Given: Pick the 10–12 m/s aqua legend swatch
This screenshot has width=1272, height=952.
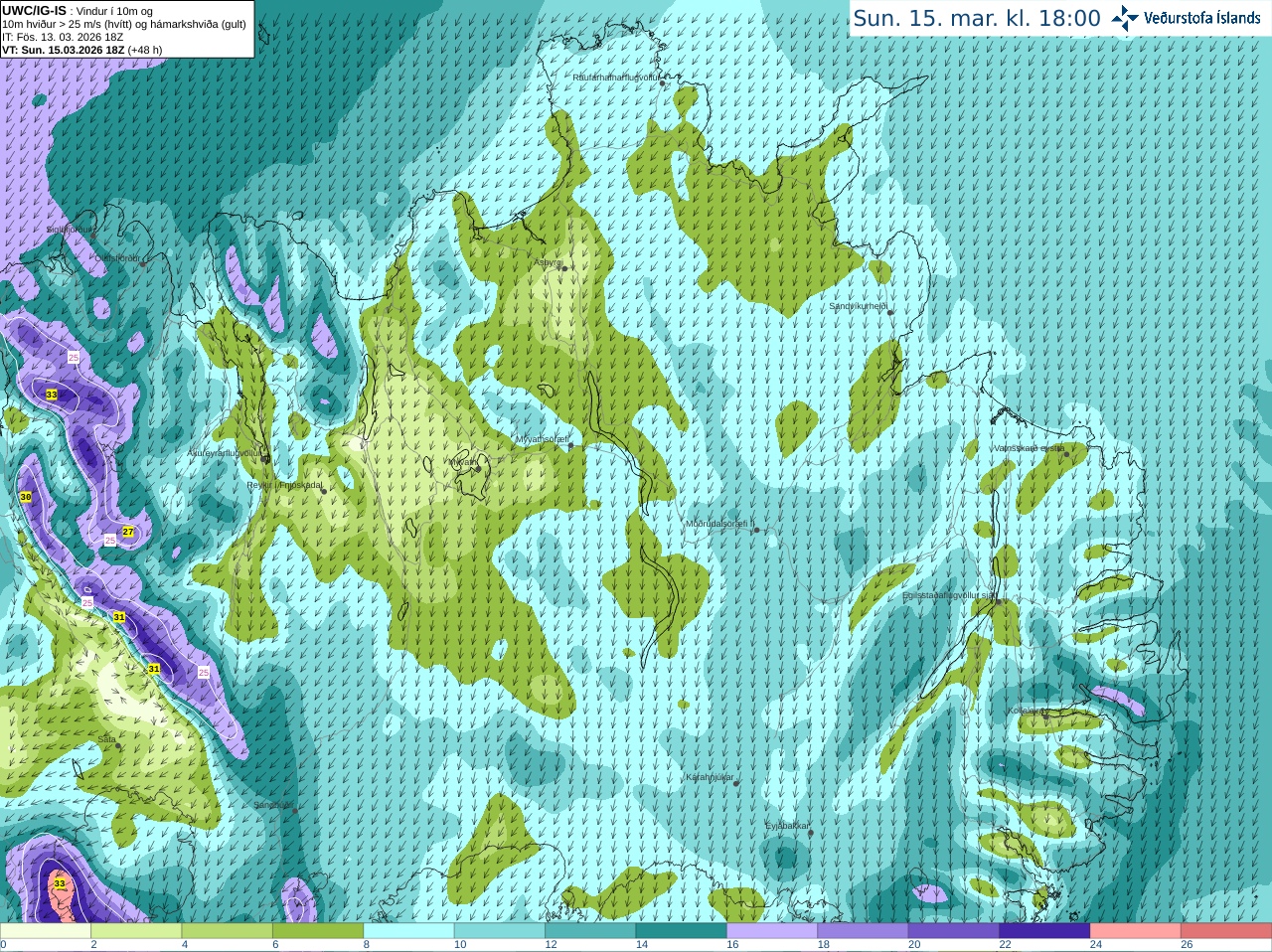Looking at the screenshot, I should click(500, 931).
